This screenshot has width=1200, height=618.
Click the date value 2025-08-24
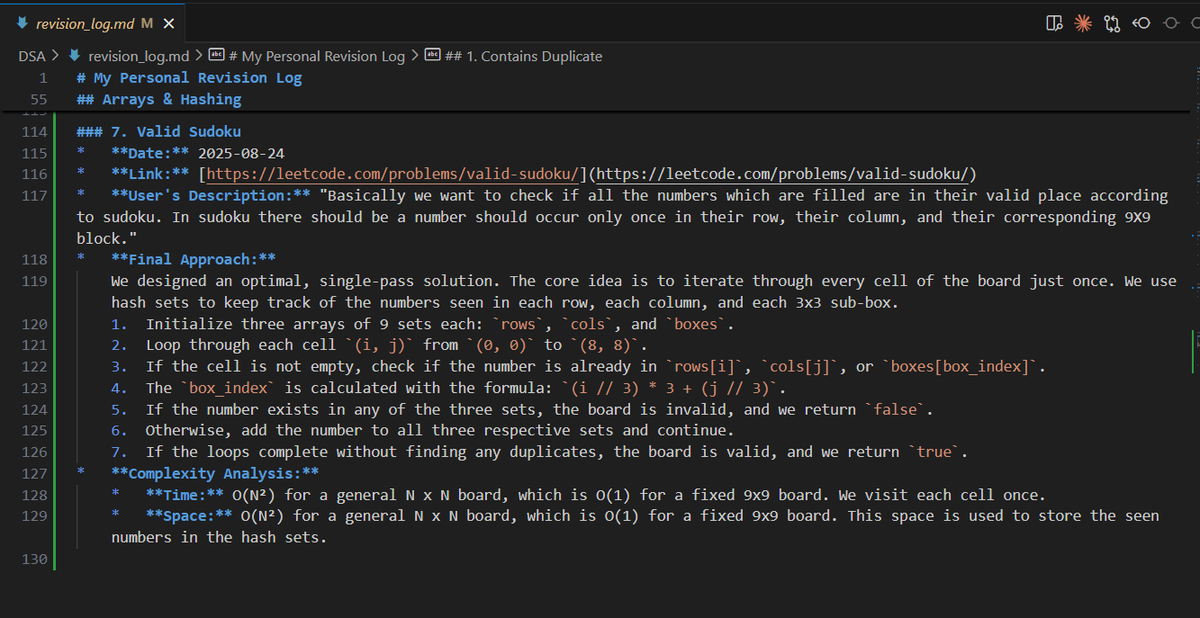tap(241, 153)
